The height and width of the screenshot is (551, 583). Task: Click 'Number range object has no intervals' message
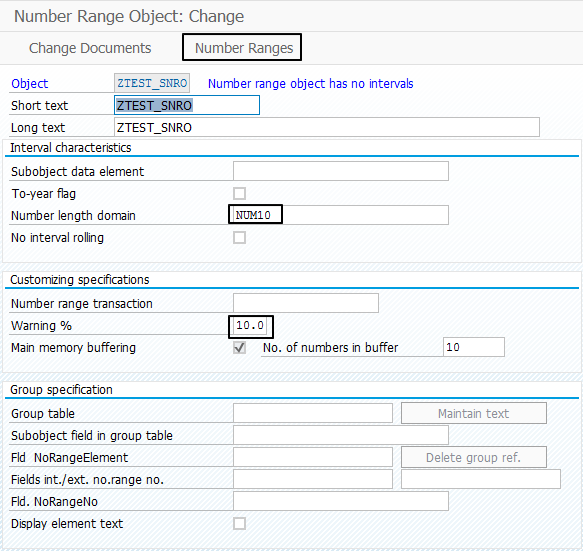click(x=310, y=83)
